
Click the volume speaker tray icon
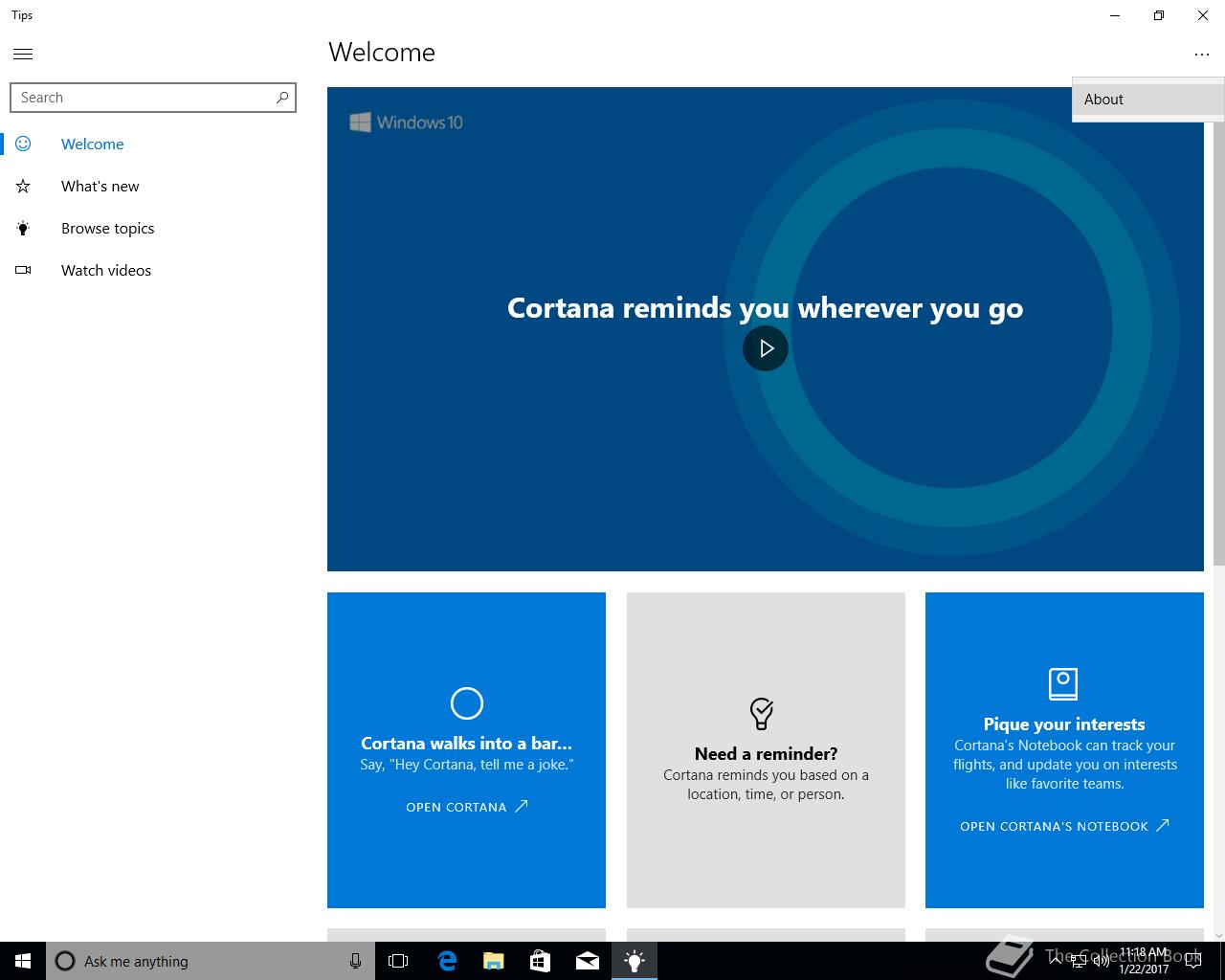1102,961
